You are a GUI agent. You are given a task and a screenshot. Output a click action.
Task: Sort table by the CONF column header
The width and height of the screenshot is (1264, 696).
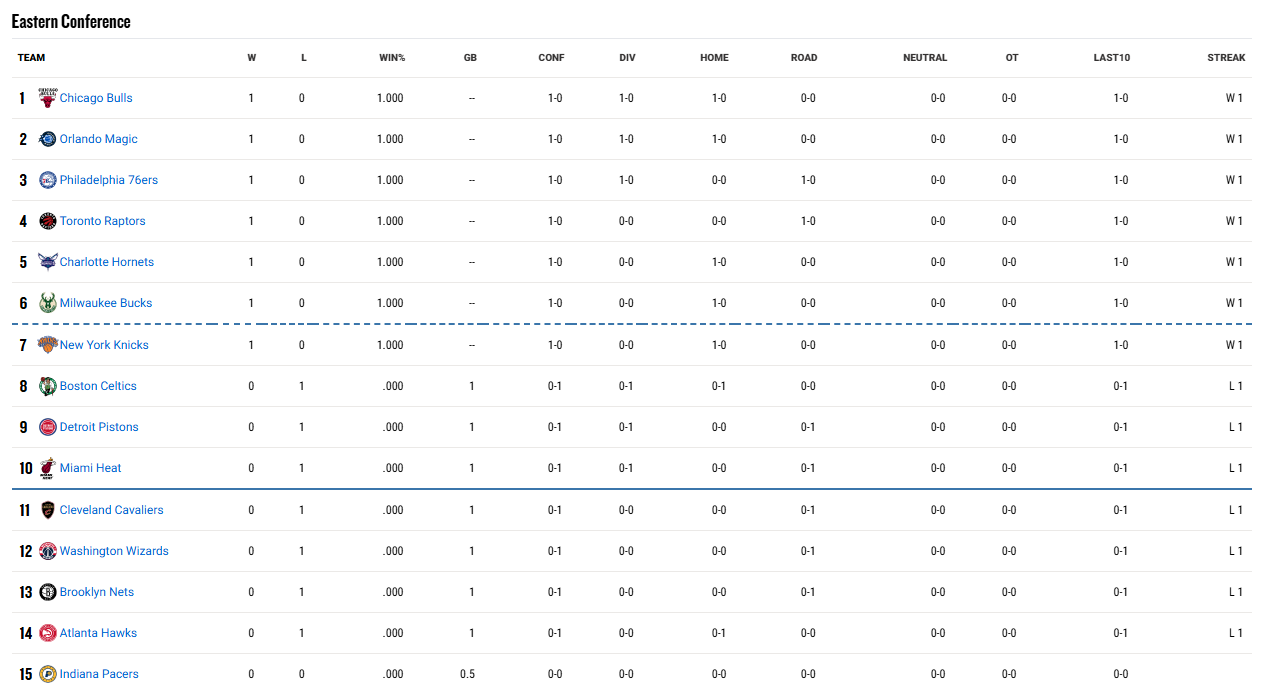(551, 58)
